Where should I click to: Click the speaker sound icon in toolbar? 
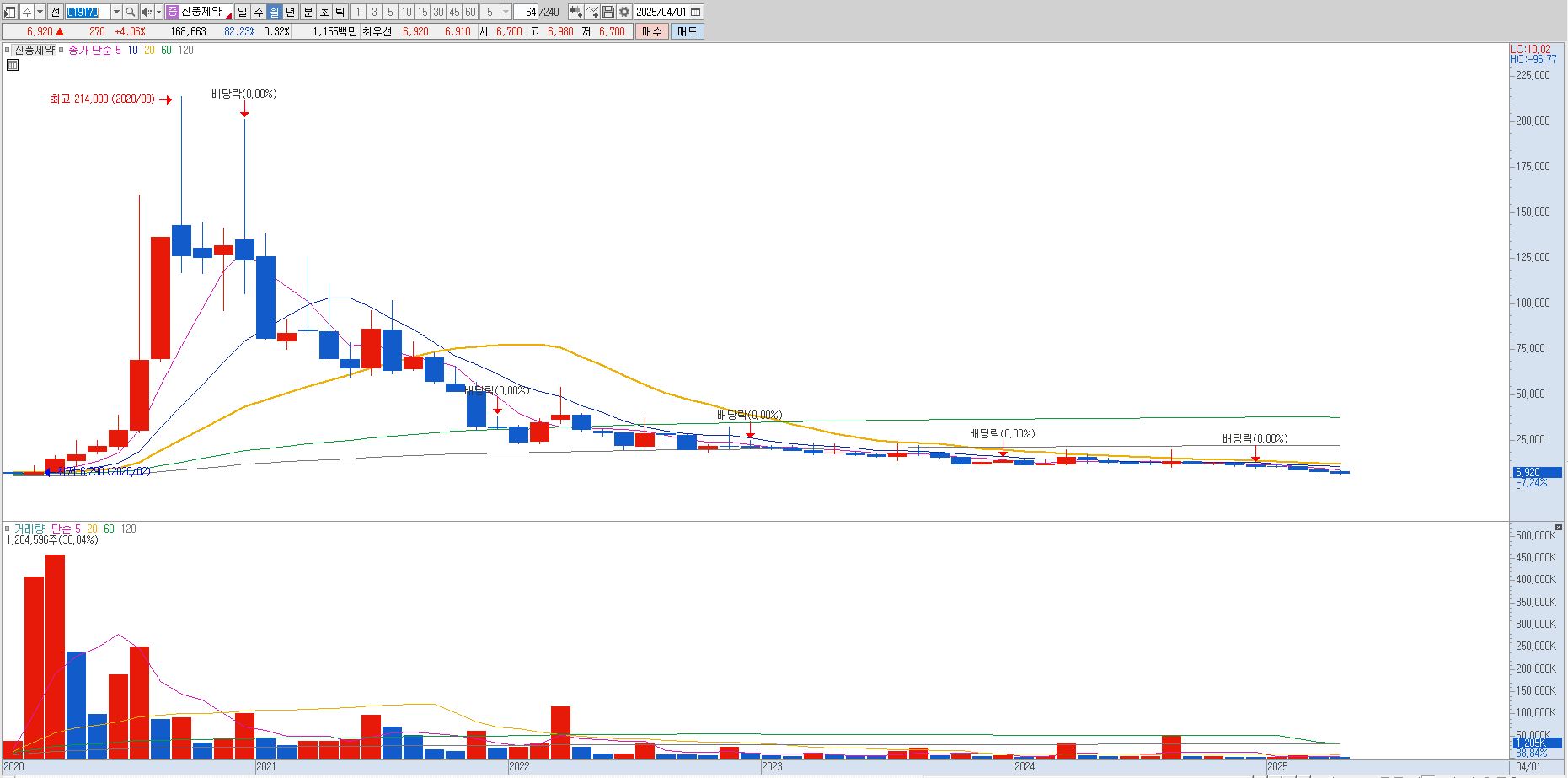click(x=146, y=12)
